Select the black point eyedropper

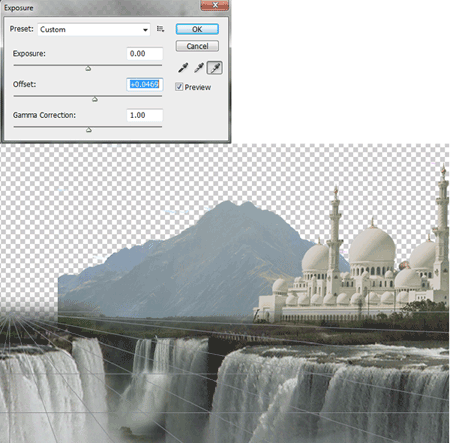tap(183, 68)
